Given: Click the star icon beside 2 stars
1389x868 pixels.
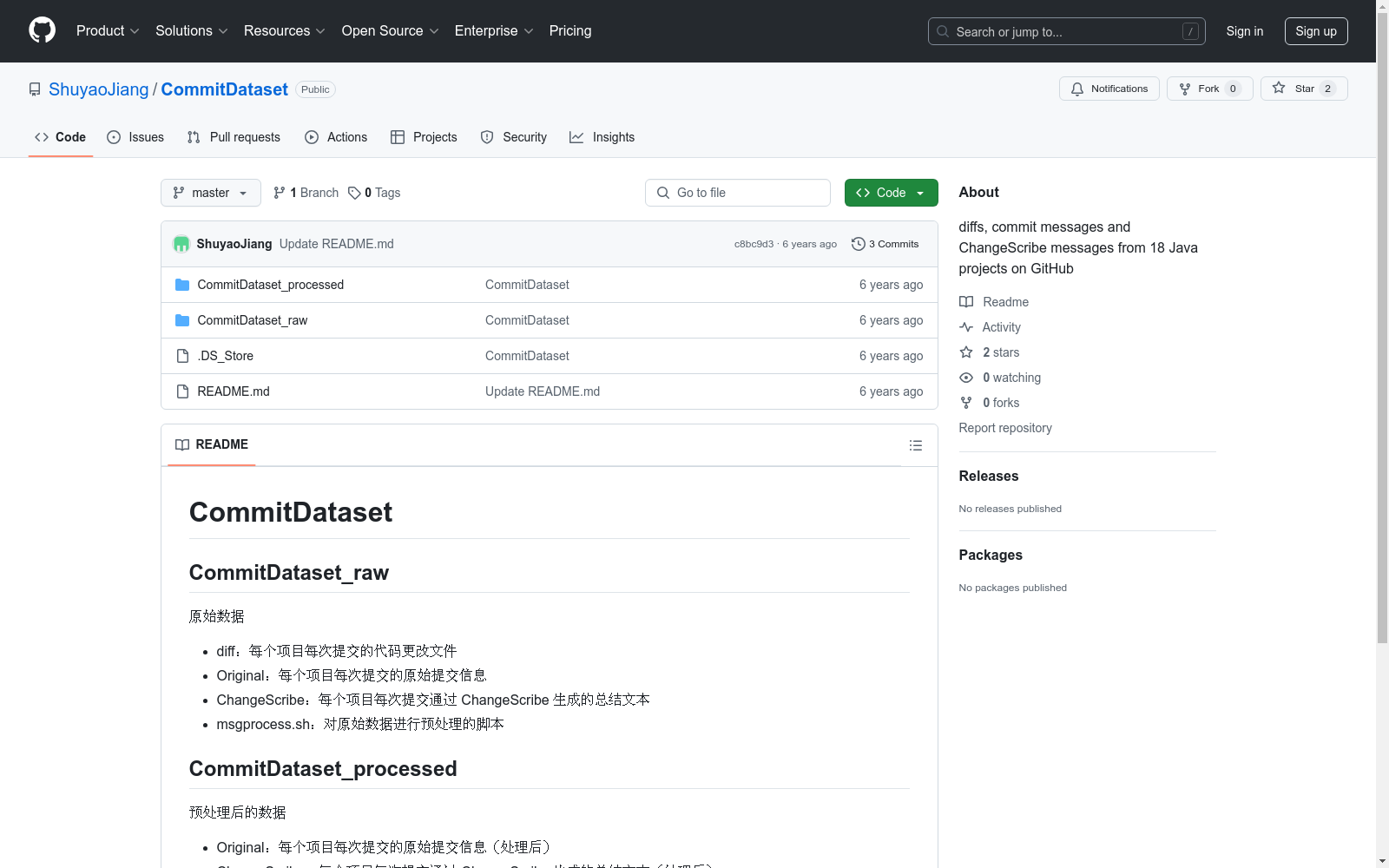Looking at the screenshot, I should tap(966, 352).
